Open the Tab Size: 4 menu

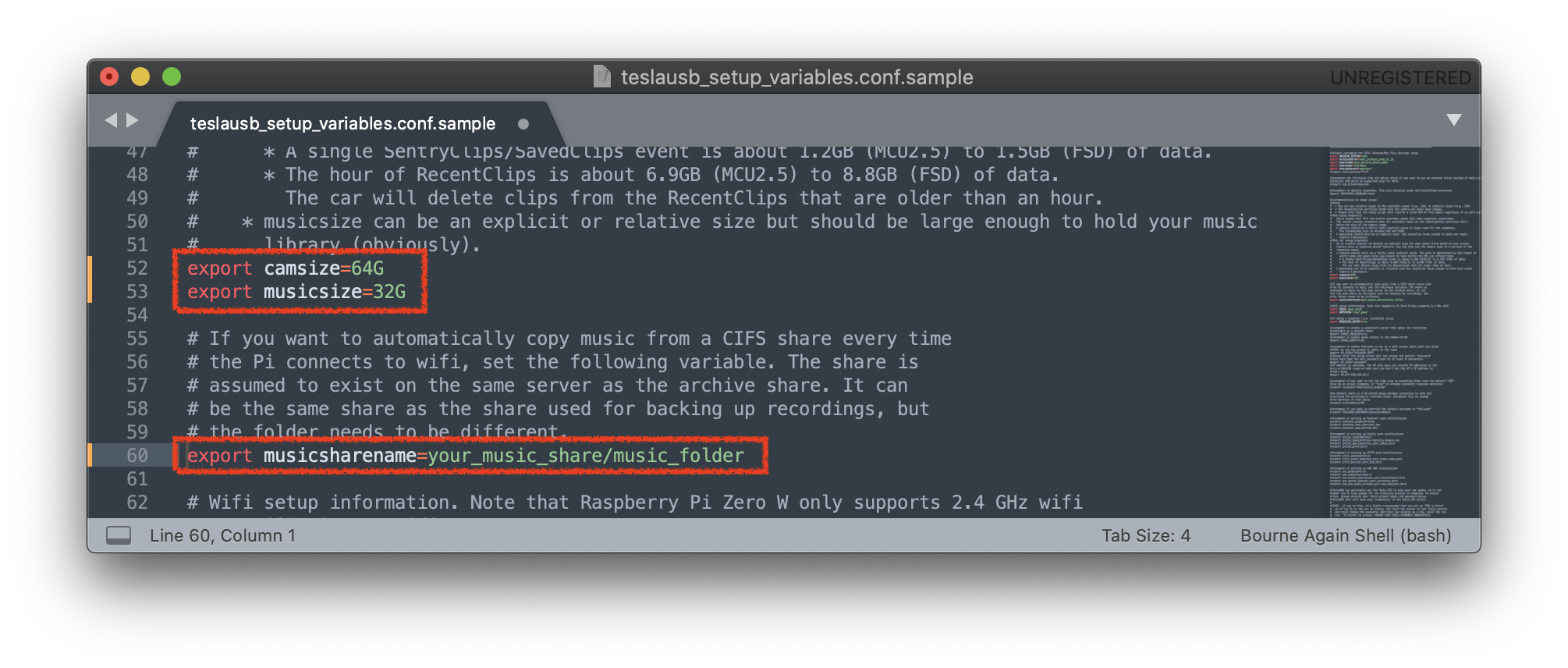tap(1145, 535)
